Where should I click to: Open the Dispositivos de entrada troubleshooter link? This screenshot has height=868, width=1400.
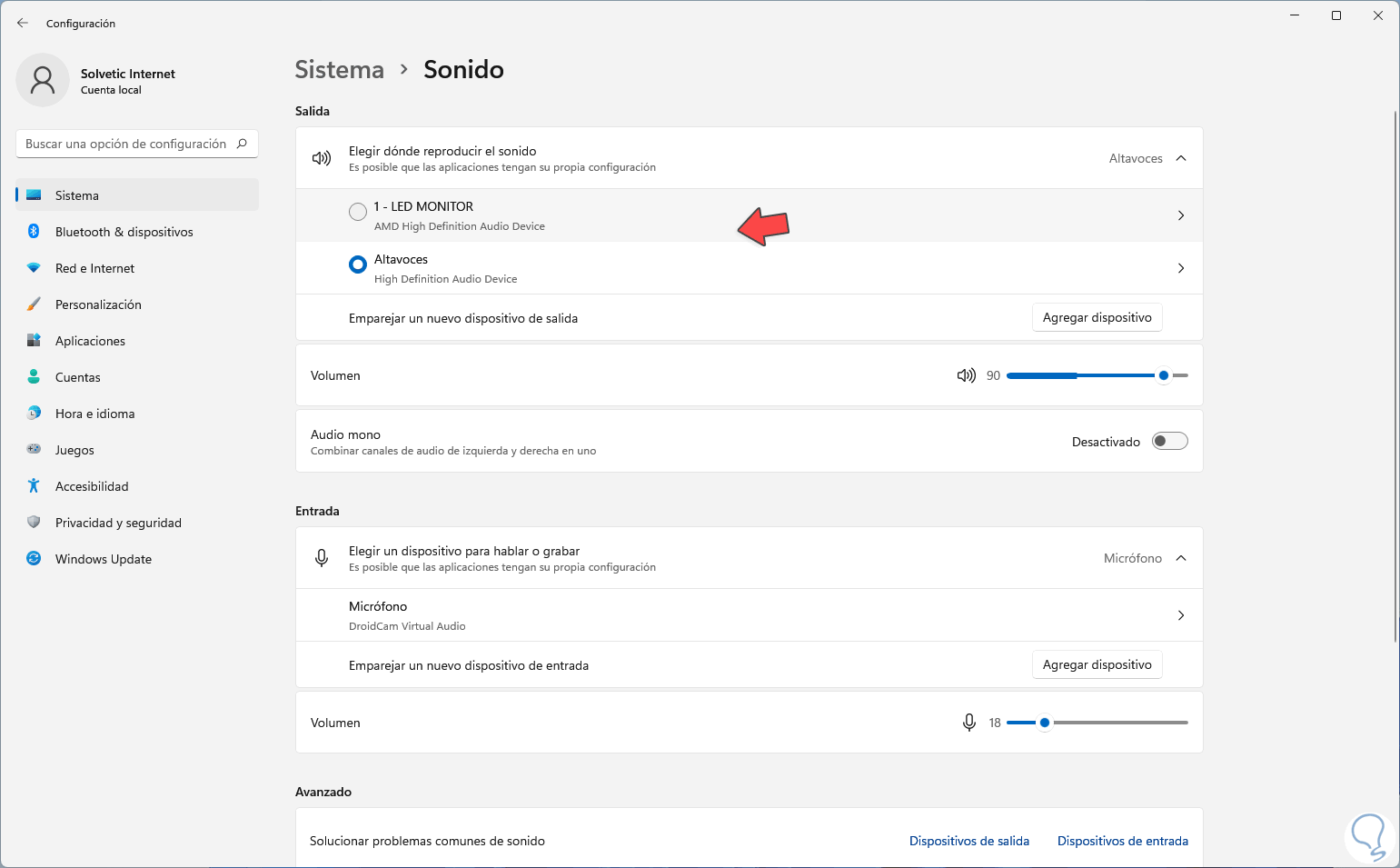(x=1122, y=841)
